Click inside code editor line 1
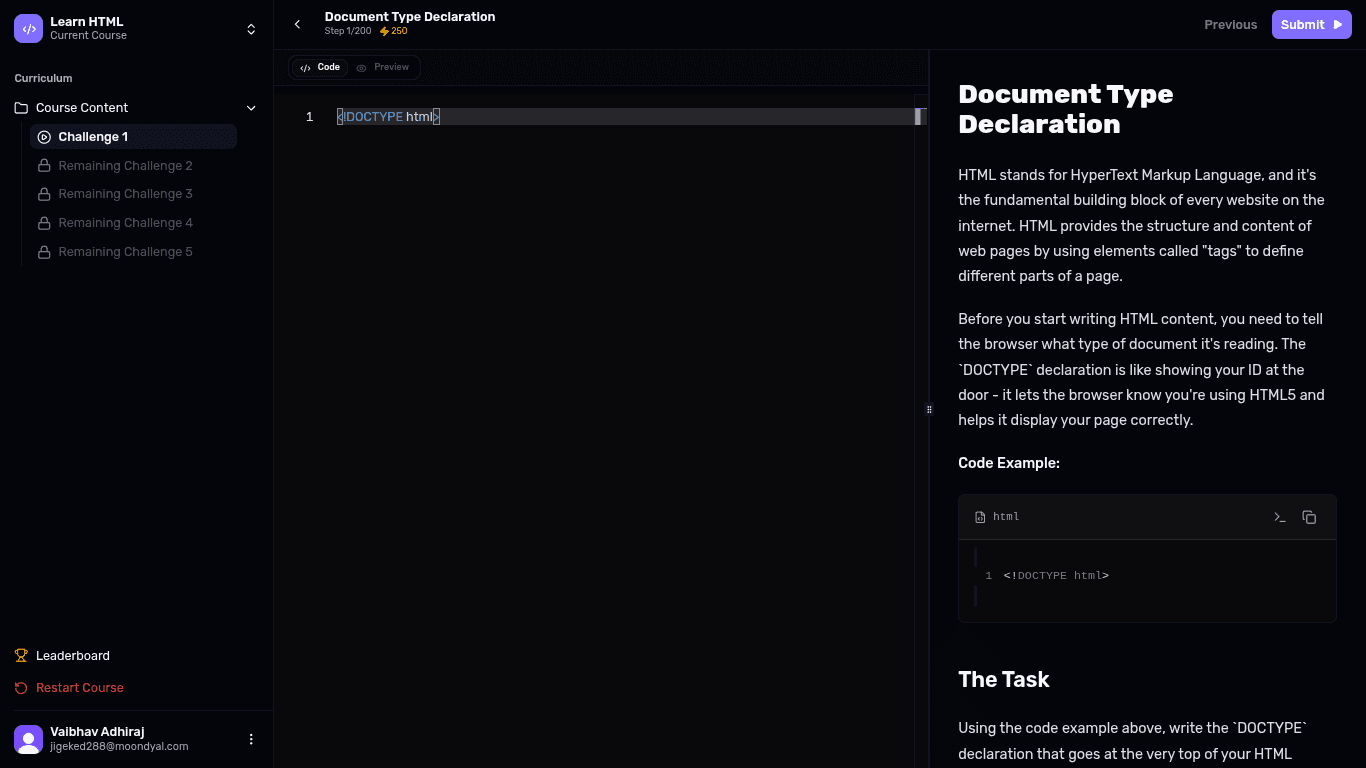1366x768 pixels. coord(600,117)
